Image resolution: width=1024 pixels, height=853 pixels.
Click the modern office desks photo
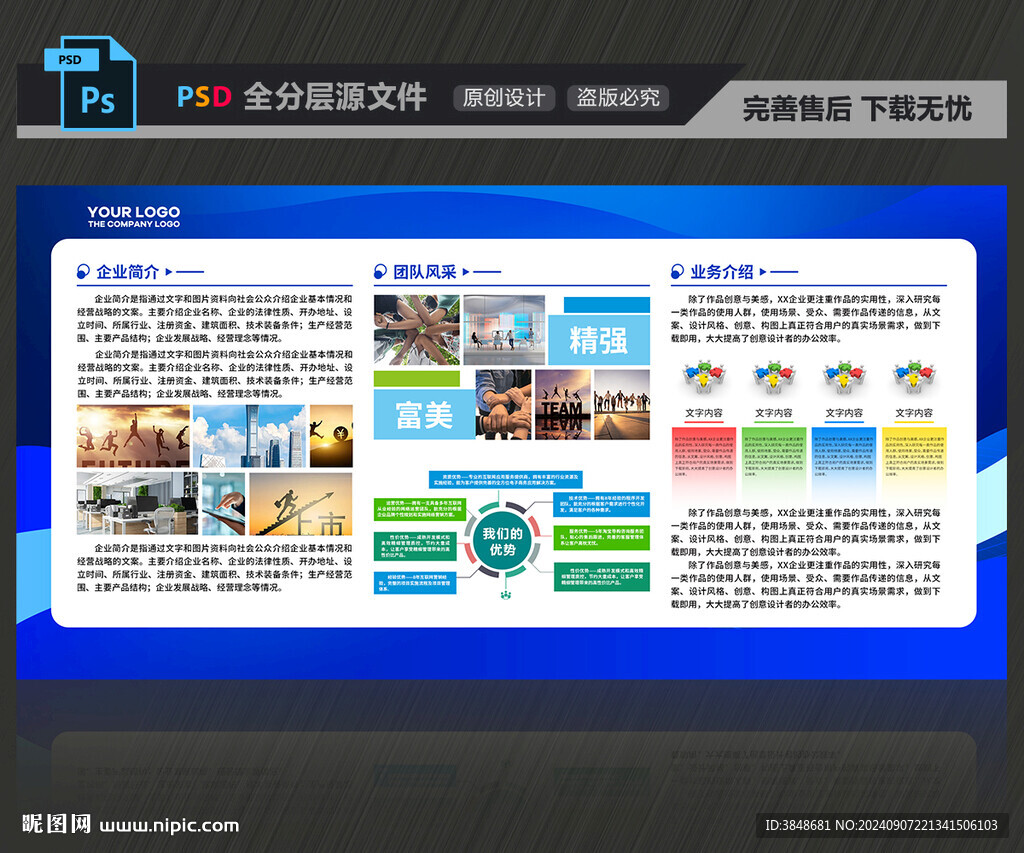137,504
